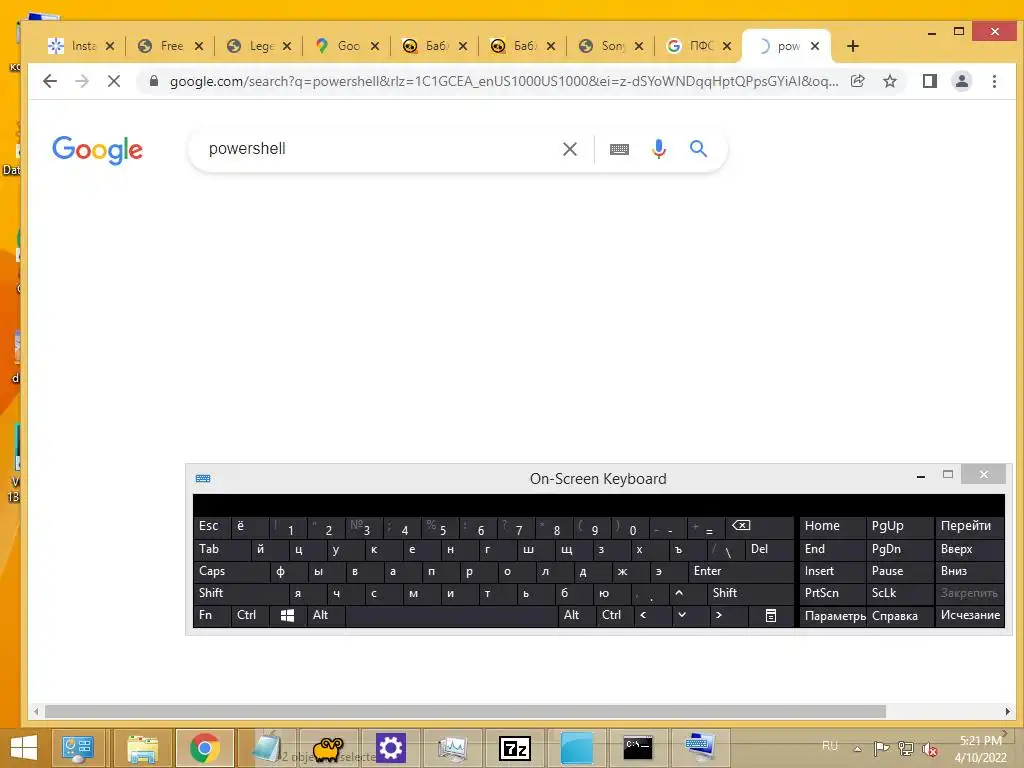Stop loading the page with X icon
The height and width of the screenshot is (768, 1024).
point(114,81)
